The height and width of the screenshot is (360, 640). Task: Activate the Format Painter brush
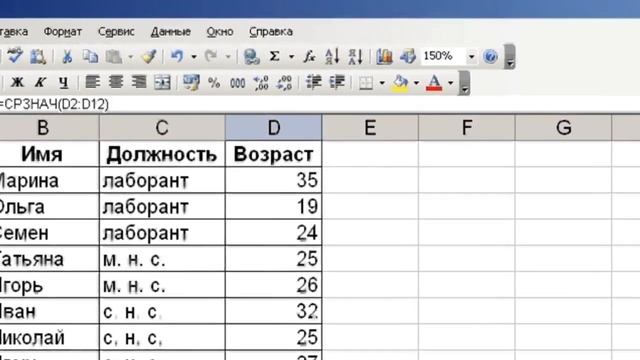[x=149, y=56]
